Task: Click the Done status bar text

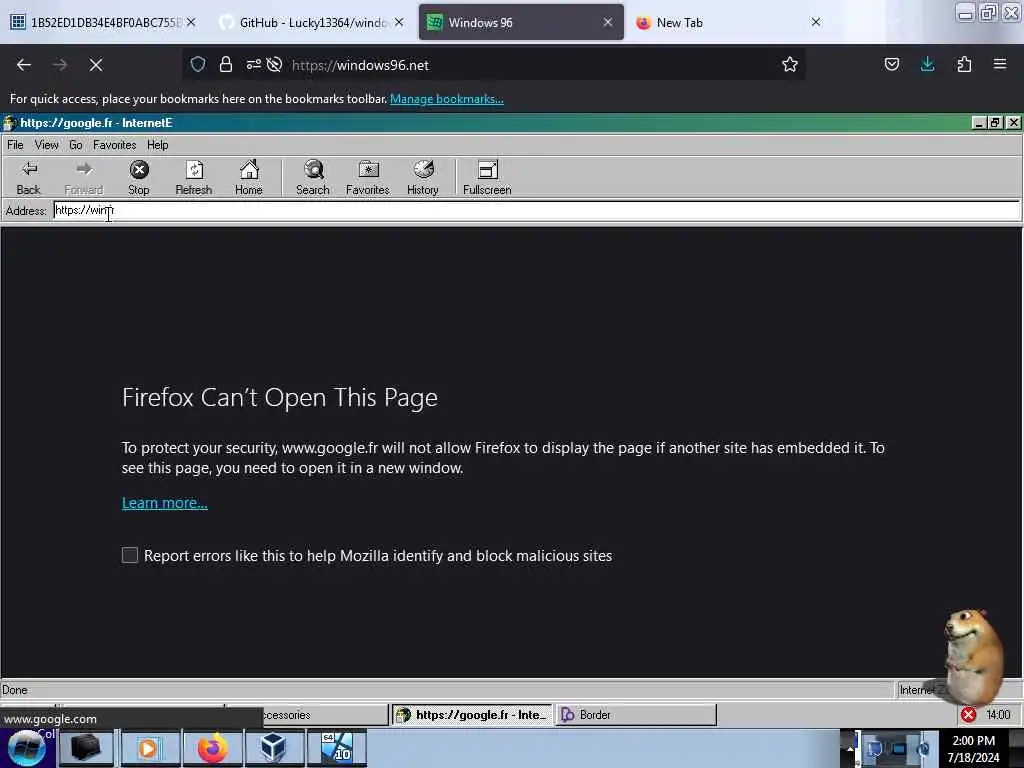Action: [x=14, y=690]
